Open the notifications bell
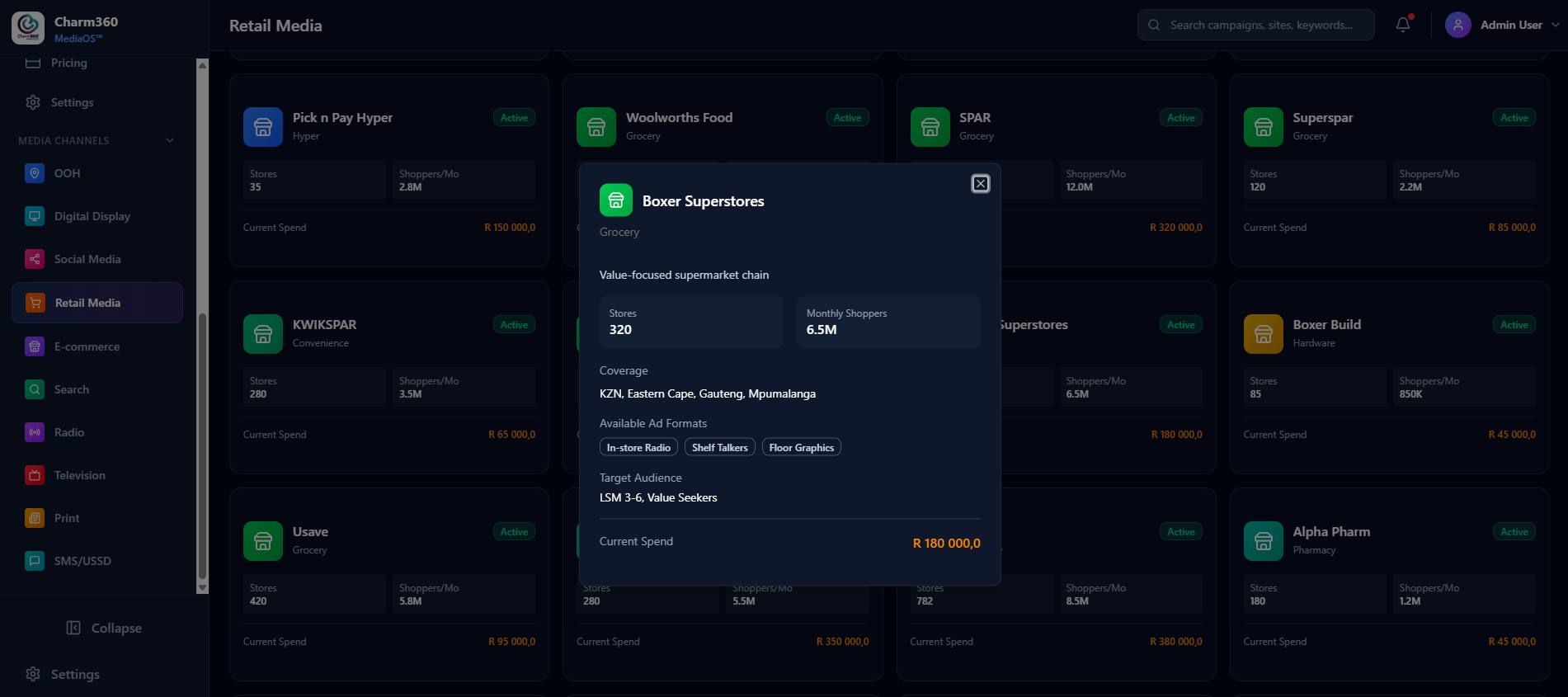 click(x=1403, y=25)
